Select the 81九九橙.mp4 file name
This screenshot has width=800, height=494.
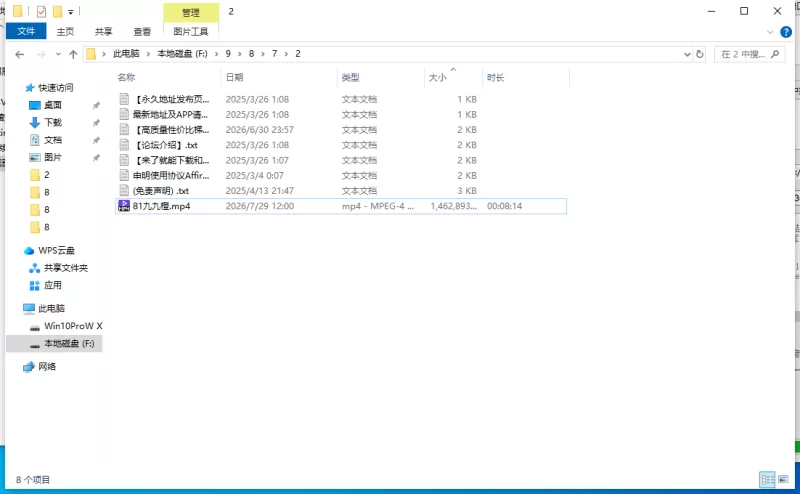tap(161, 206)
